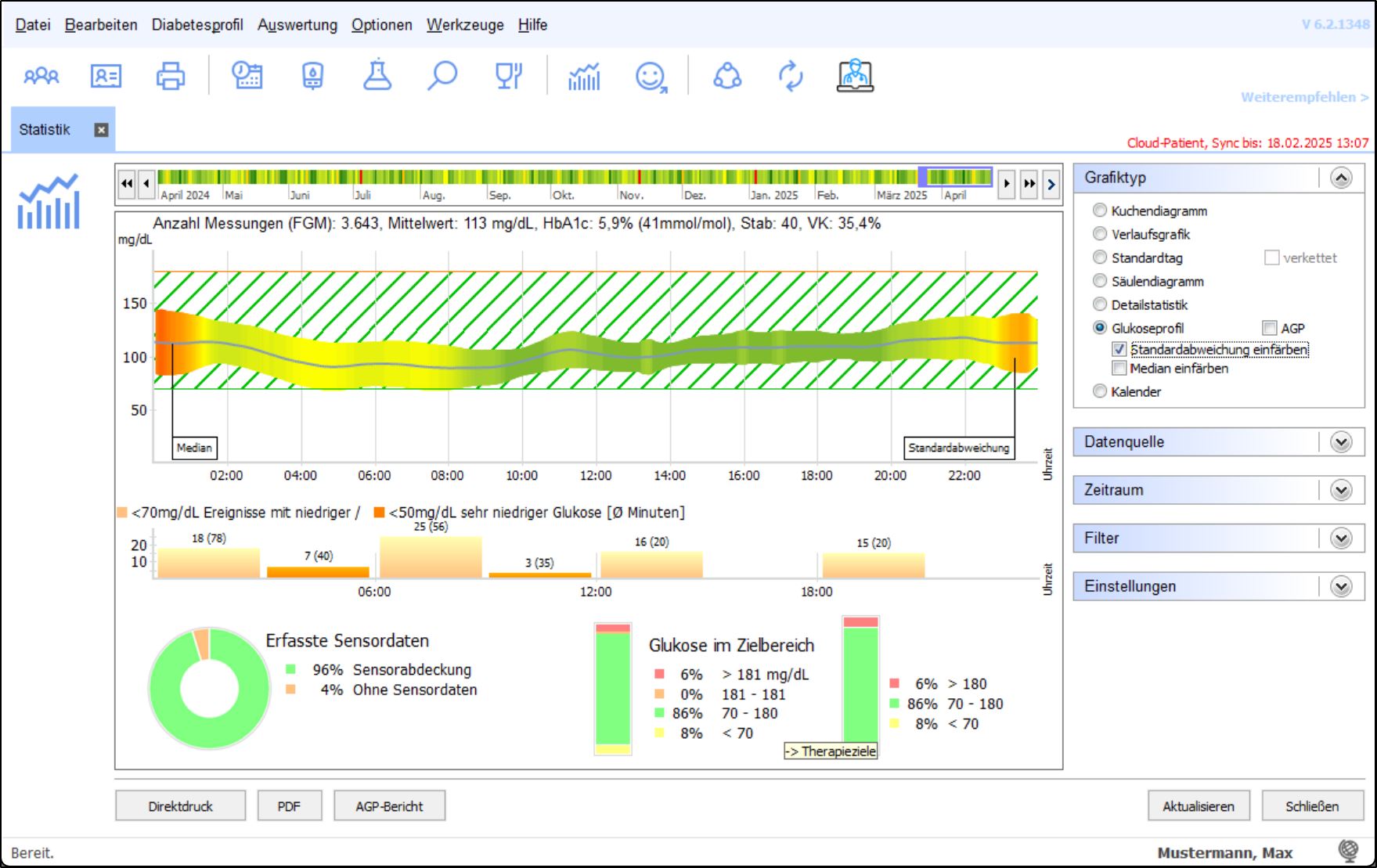Open the Werkzeuge menu

click(465, 25)
